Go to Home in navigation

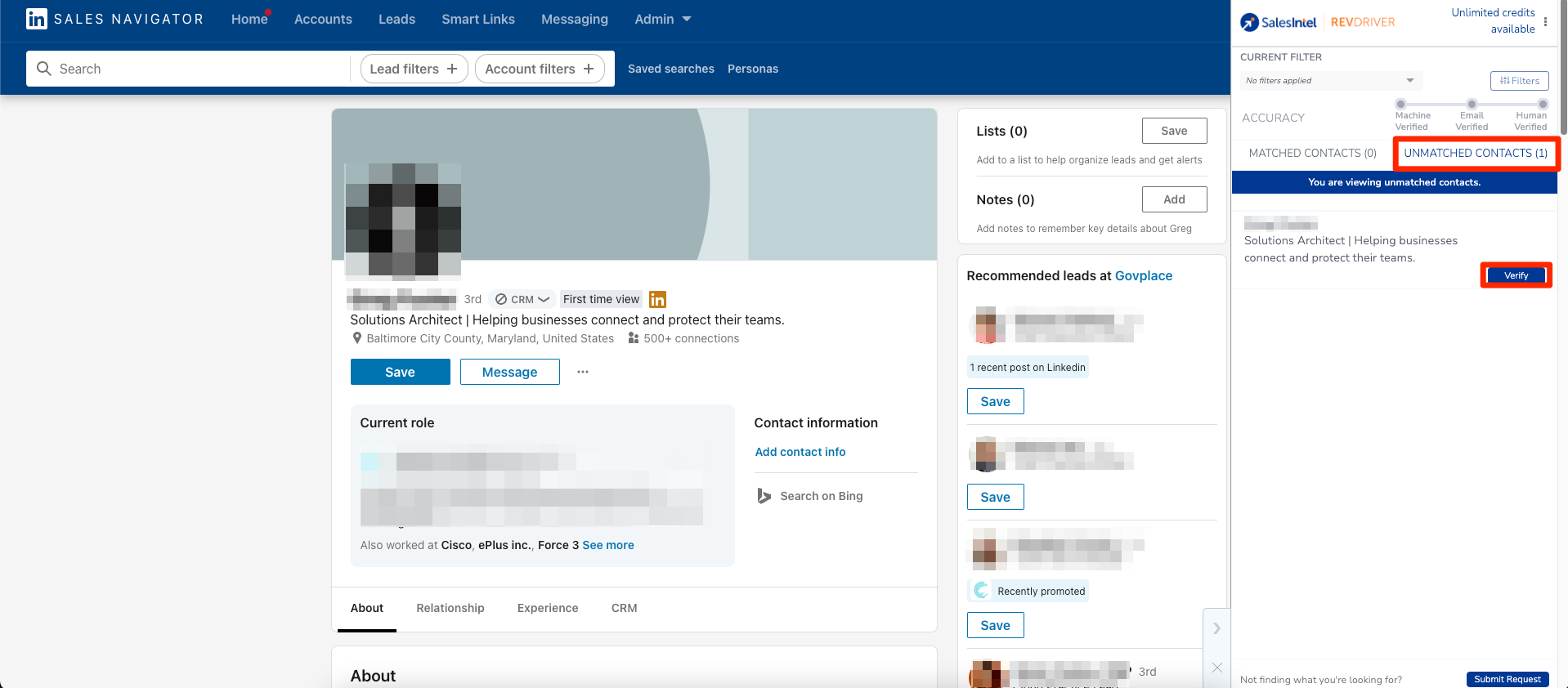coord(249,19)
